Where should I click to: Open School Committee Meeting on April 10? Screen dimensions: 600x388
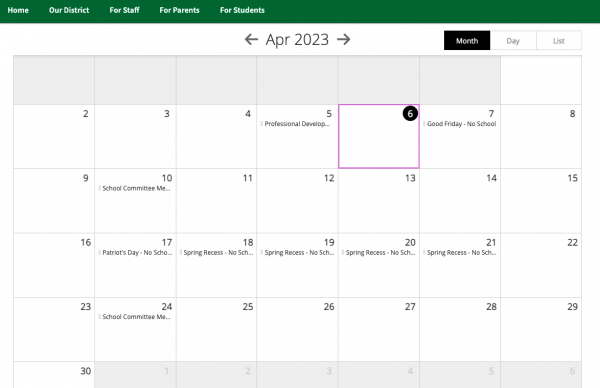[x=135, y=188]
